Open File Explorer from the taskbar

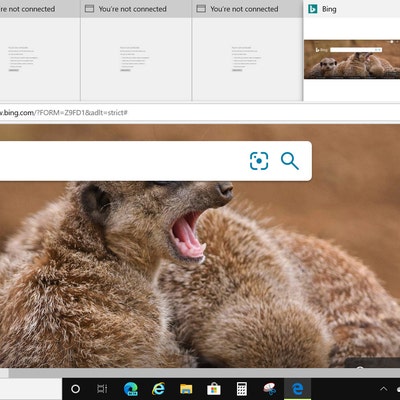[x=186, y=389]
